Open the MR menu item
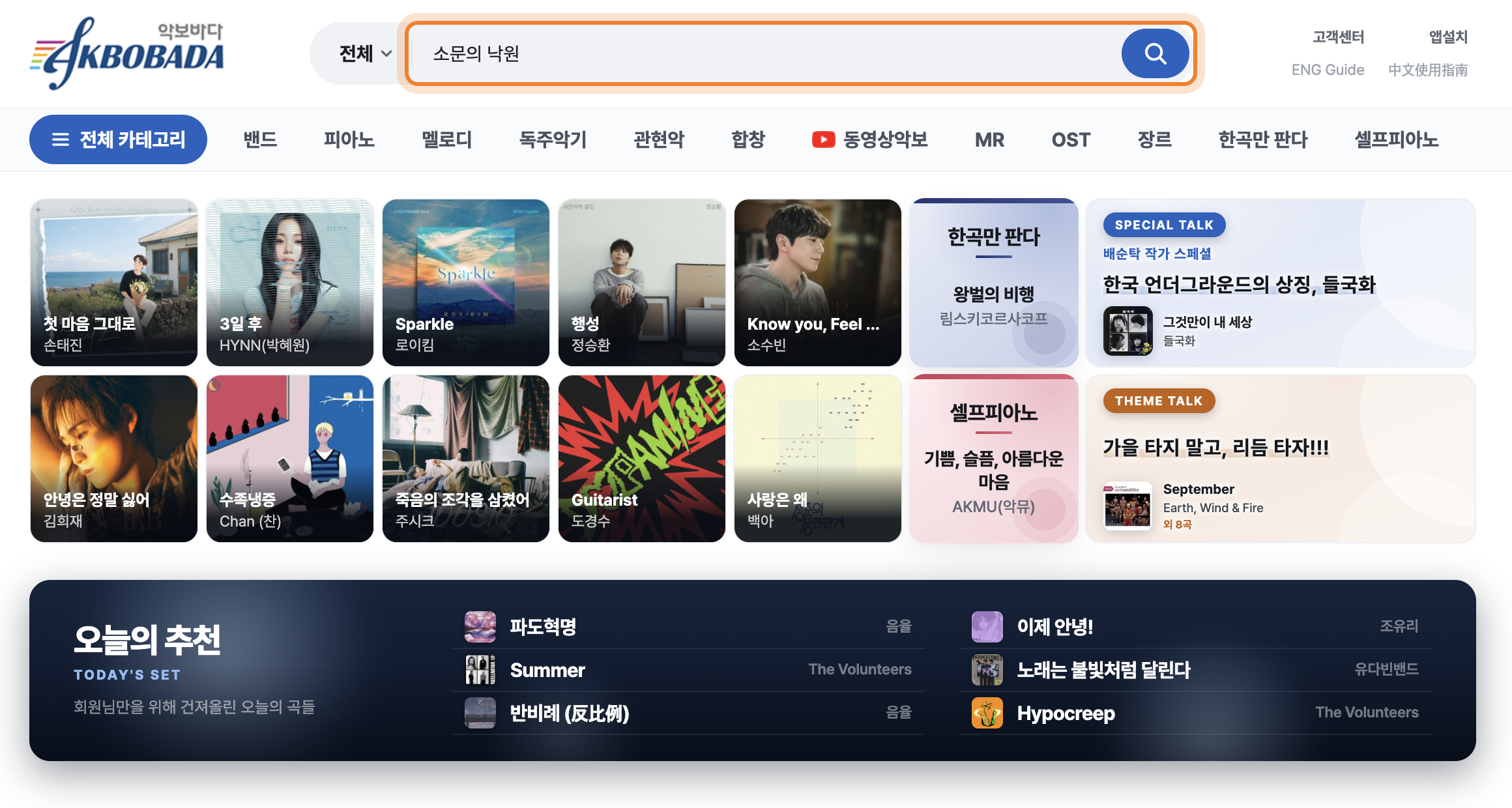This screenshot has height=808, width=1512. 989,139
